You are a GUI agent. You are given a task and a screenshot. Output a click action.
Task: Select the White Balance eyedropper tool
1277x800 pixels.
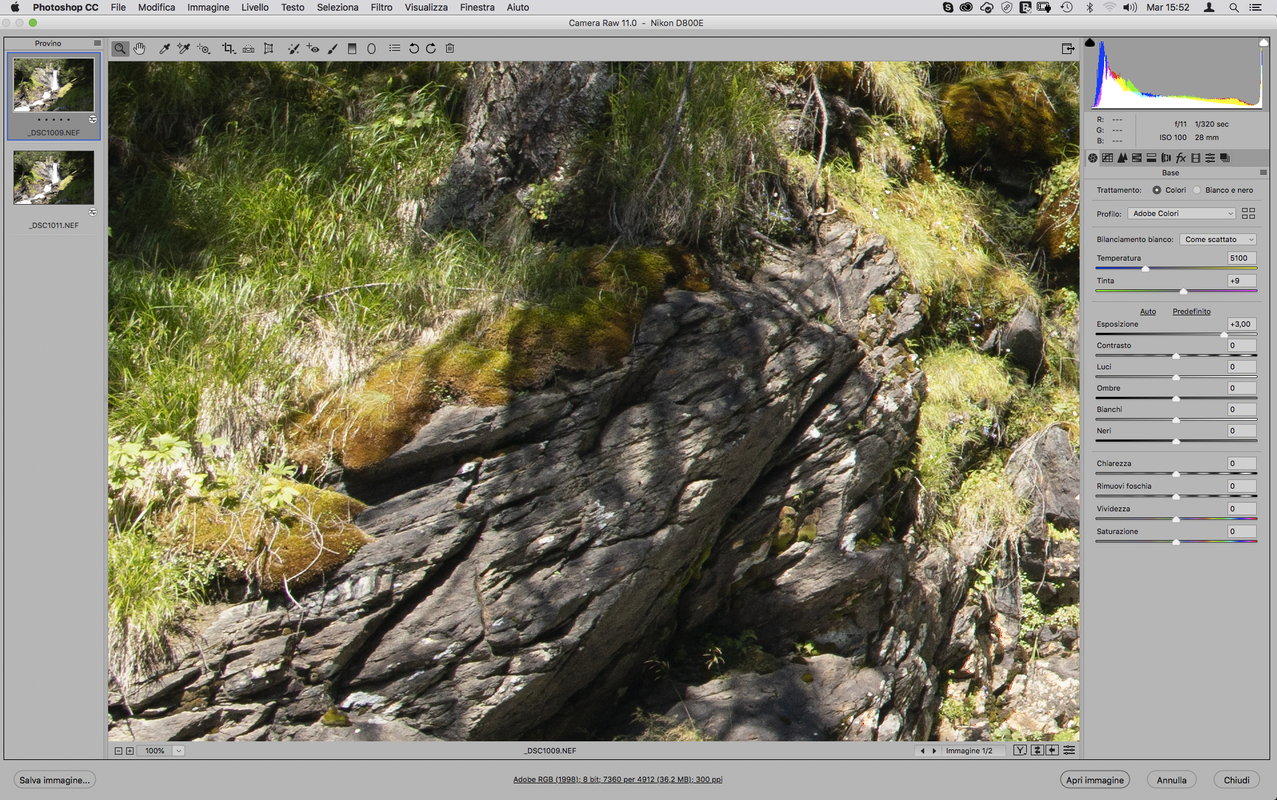click(x=164, y=48)
